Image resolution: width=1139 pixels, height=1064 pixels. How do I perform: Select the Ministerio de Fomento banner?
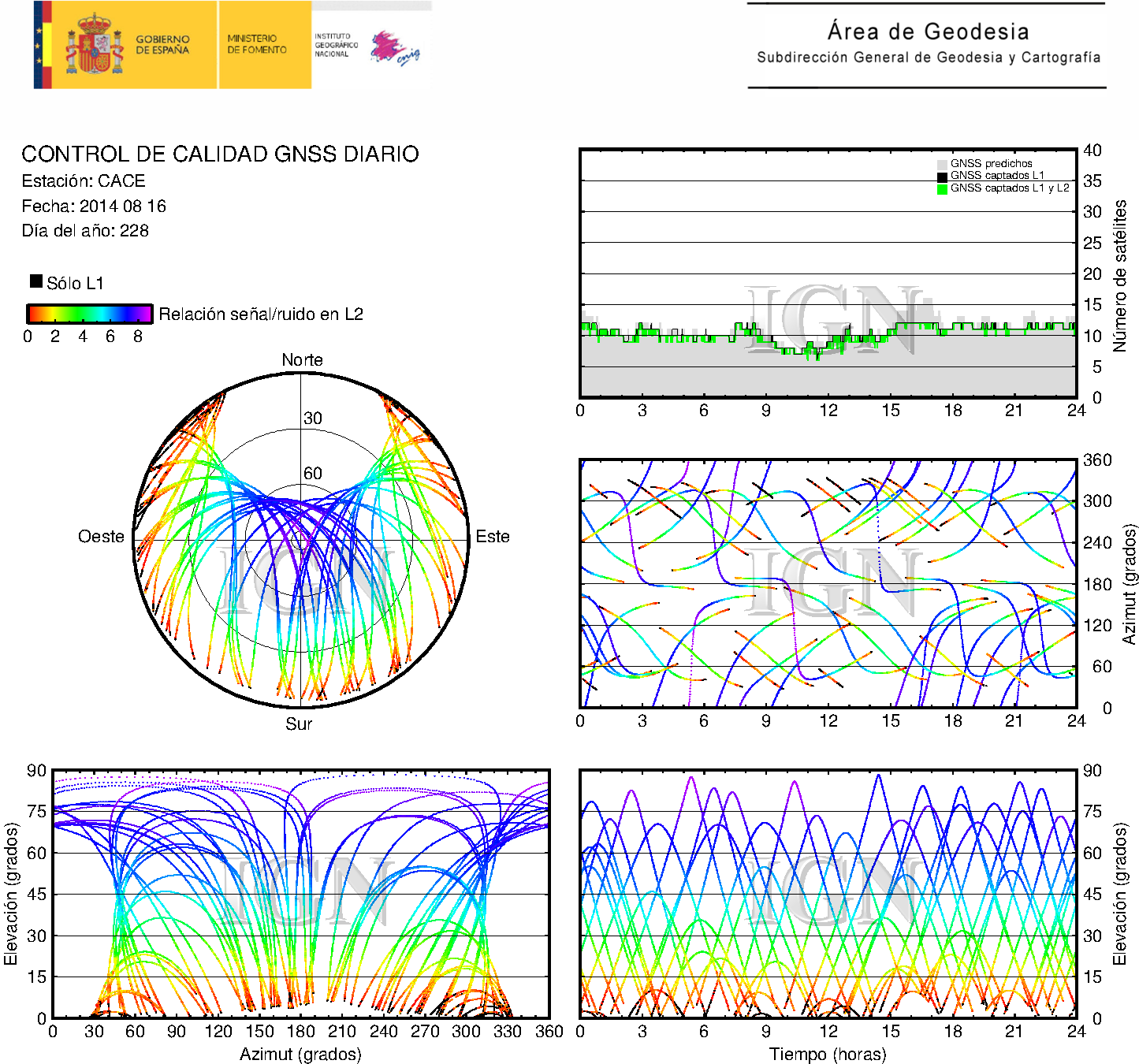pos(257,44)
